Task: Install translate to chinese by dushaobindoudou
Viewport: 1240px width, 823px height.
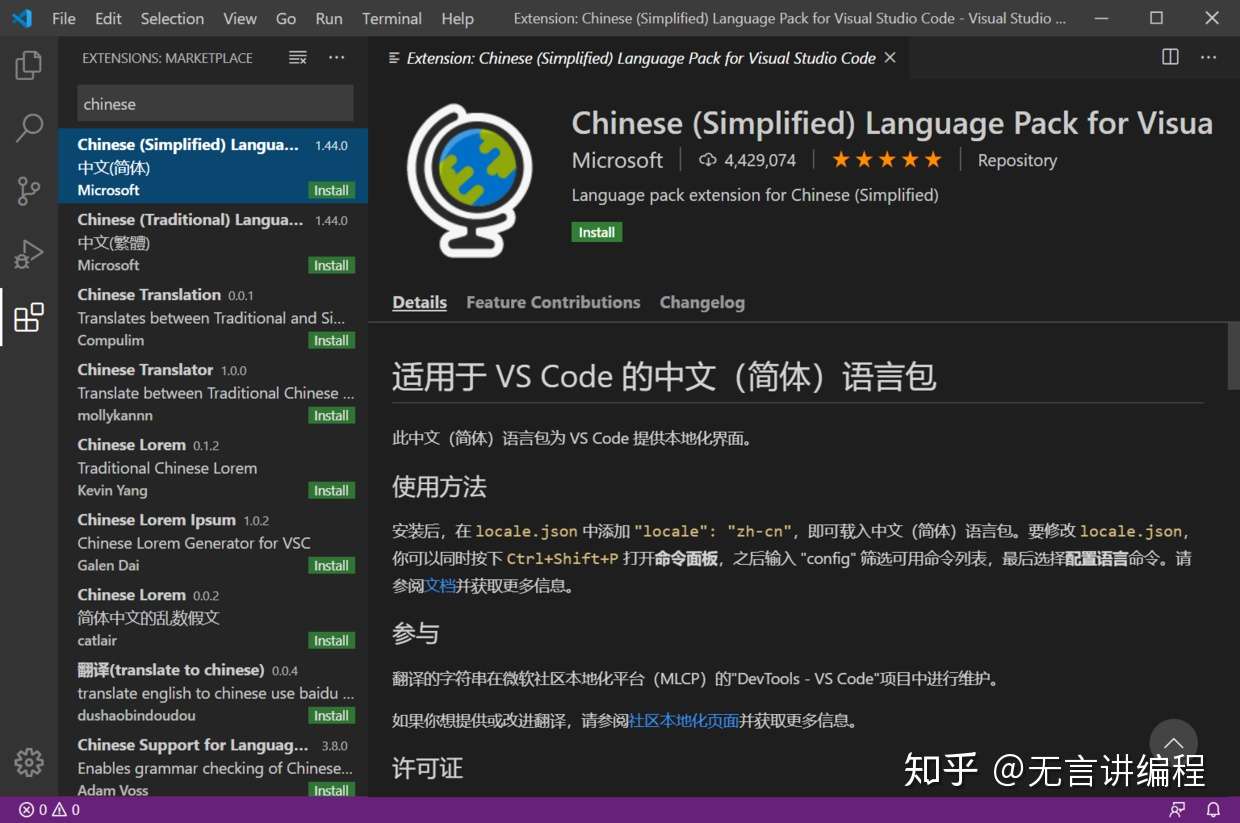Action: (x=331, y=715)
